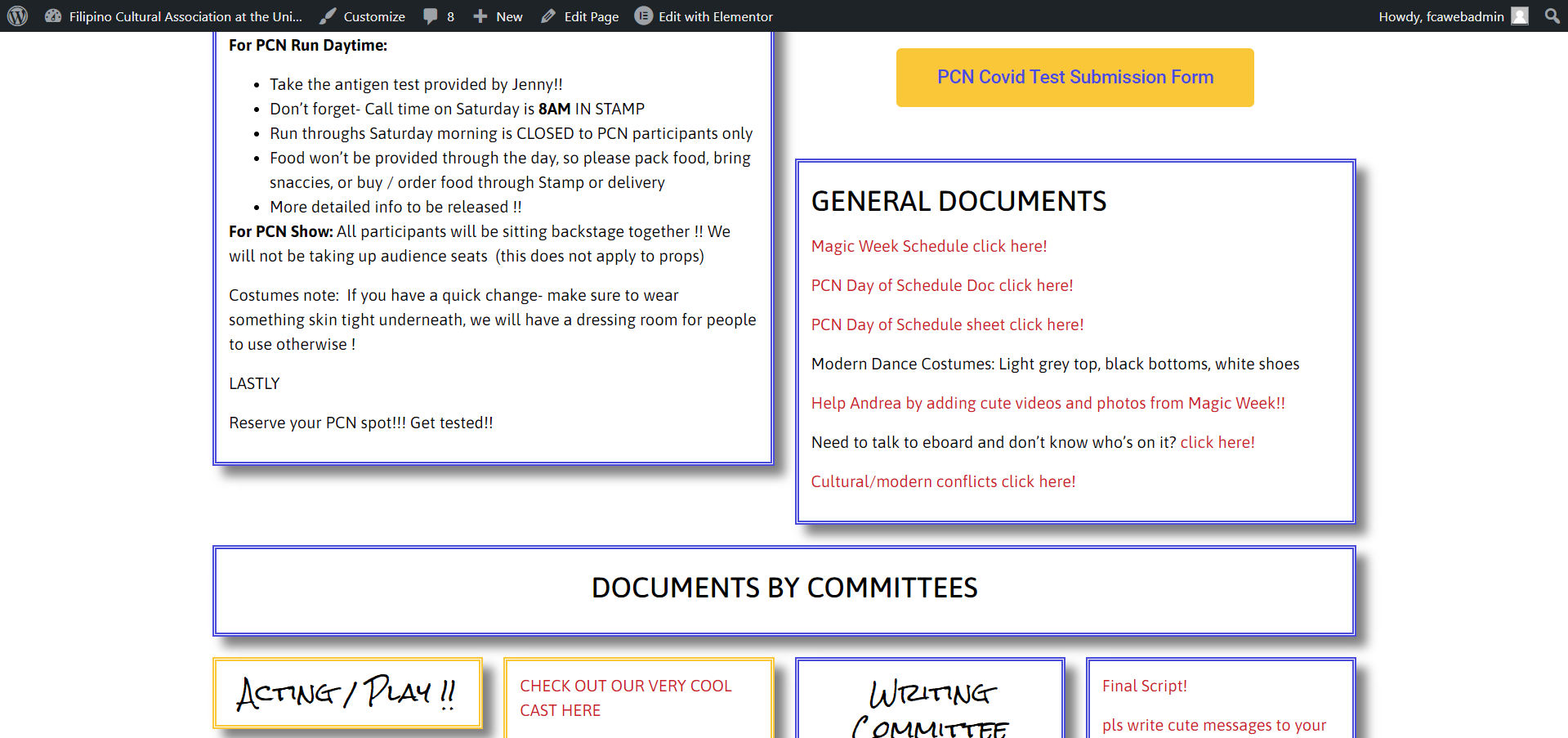
Task: Click the fcawebadmin user avatar
Action: pos(1520,16)
